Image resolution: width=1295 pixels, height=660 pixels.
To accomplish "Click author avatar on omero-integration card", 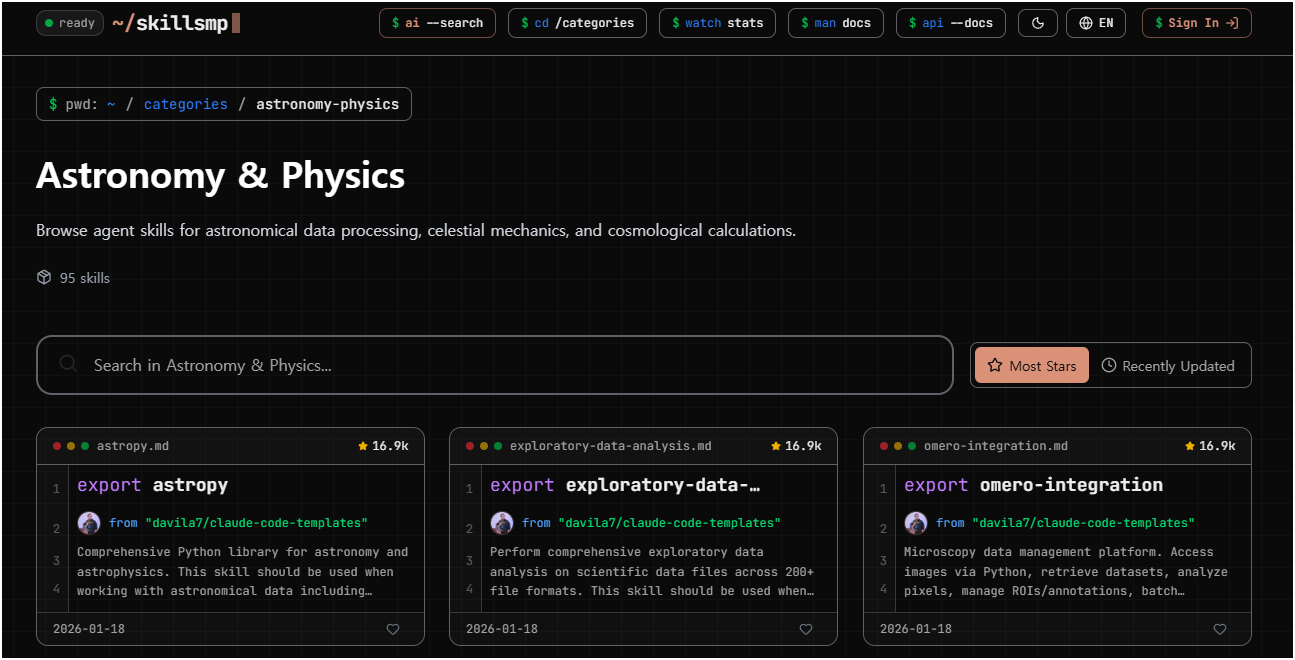I will 917,523.
